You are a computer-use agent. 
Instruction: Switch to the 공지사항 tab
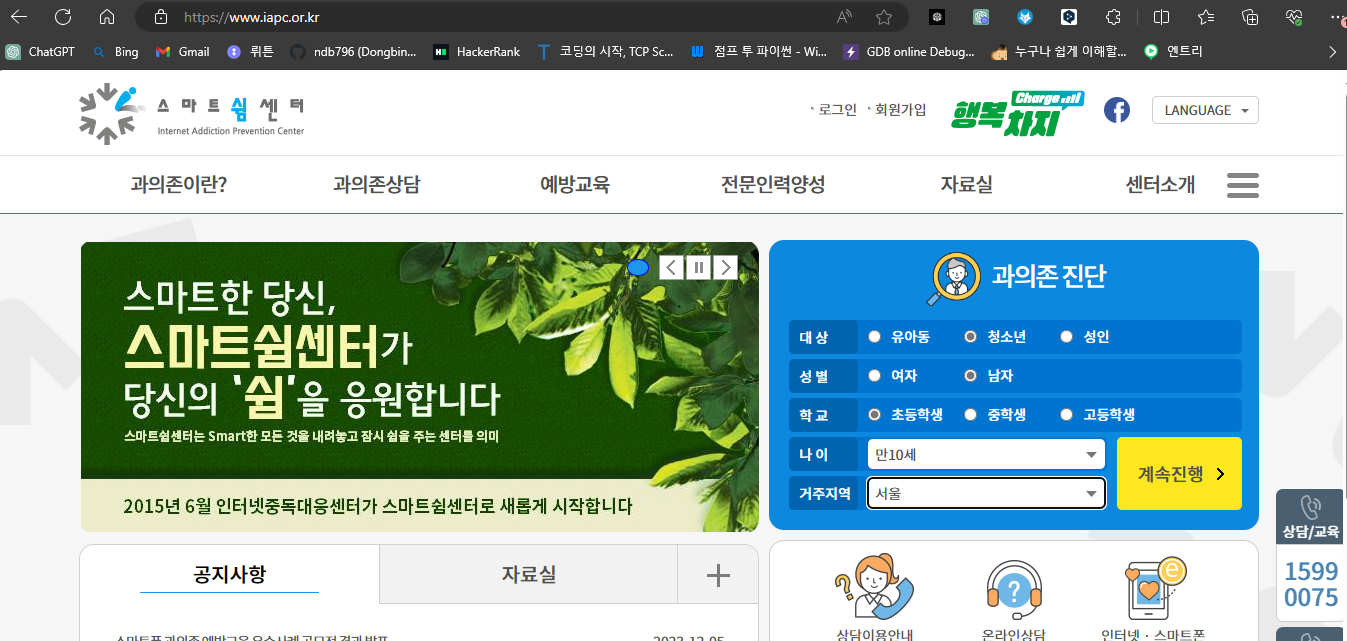point(230,574)
